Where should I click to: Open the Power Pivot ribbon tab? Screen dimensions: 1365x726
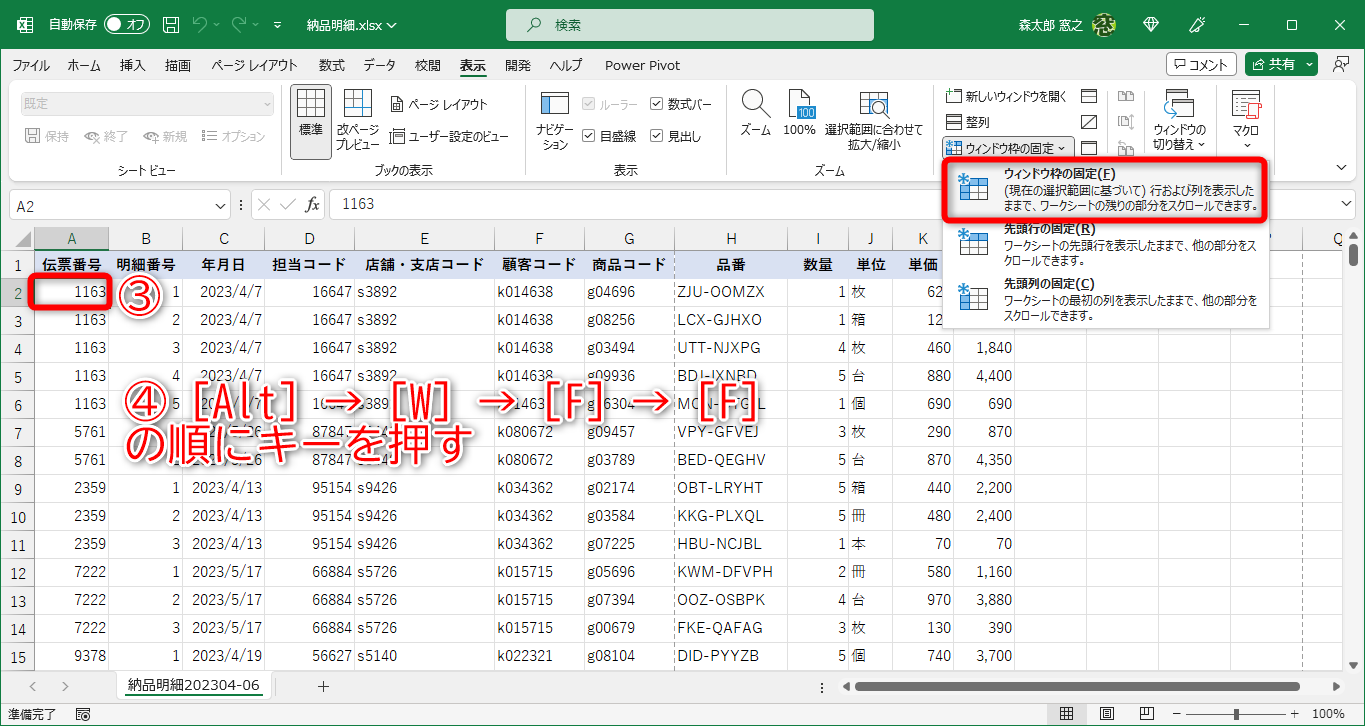tap(641, 65)
